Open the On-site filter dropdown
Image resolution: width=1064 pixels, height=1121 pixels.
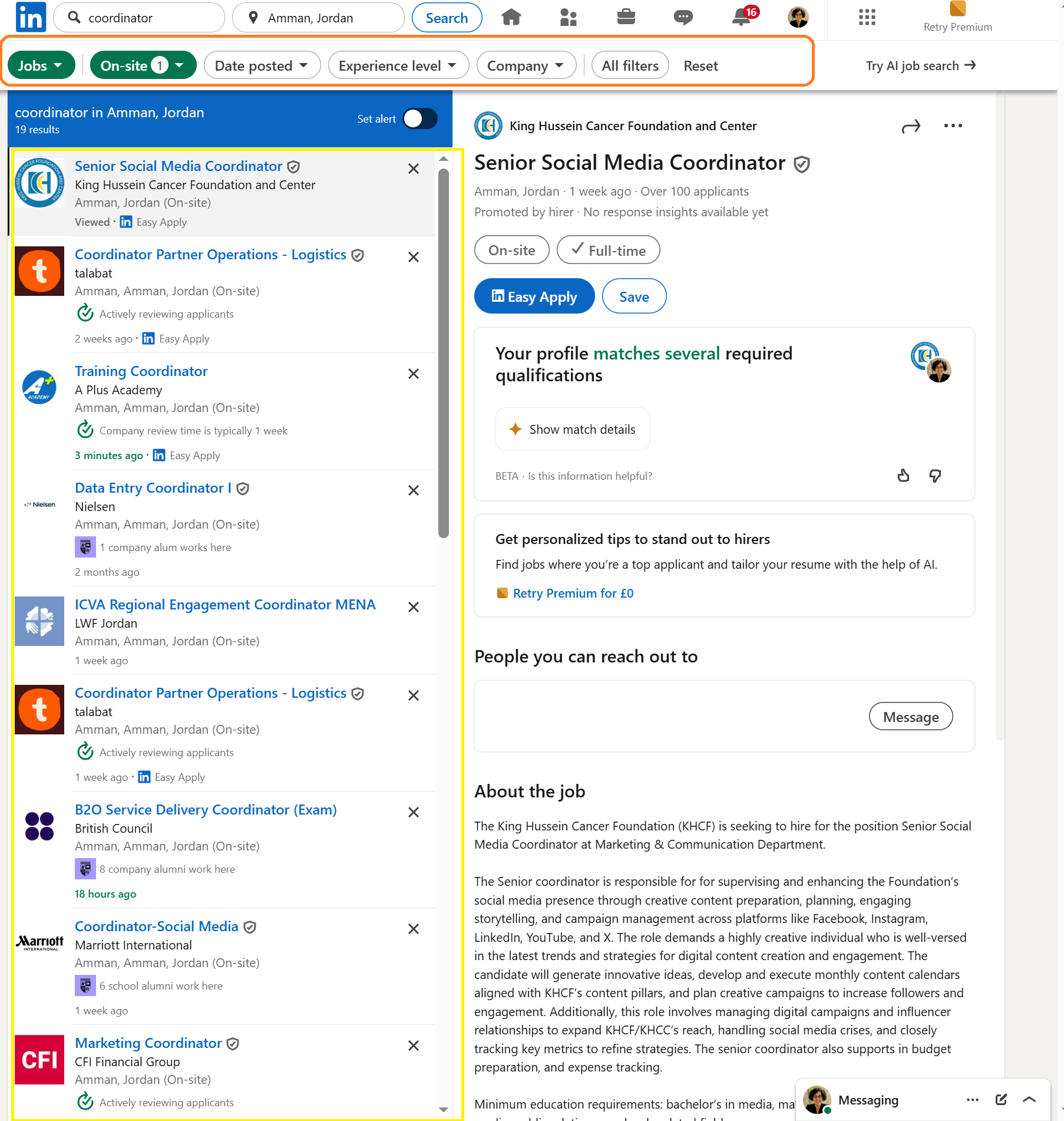pyautogui.click(x=143, y=65)
